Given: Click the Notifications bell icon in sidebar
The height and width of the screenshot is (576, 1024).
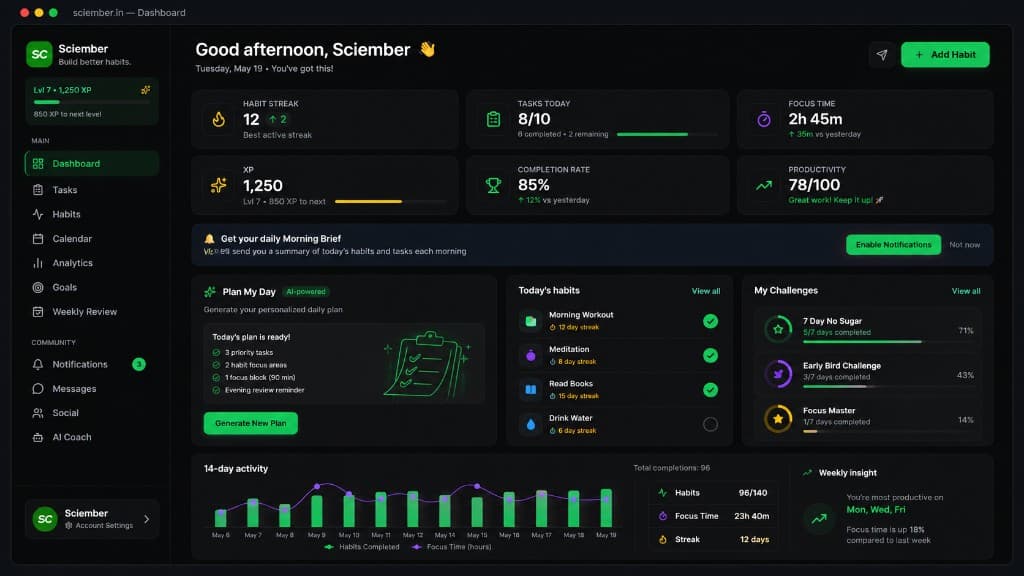Looking at the screenshot, I should pos(38,364).
